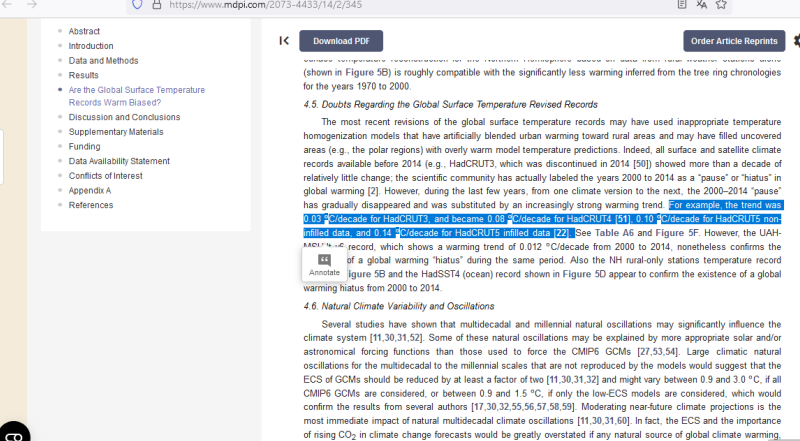This screenshot has width=800, height=441.
Task: Jump to the Abstract section
Action: 84,31
